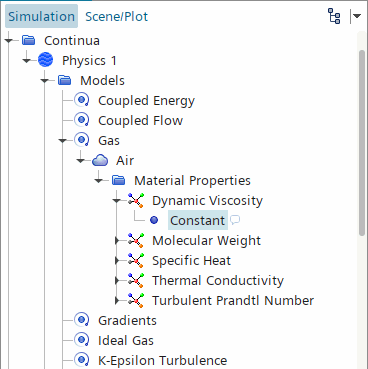Click the Dynamic Viscosity property icon
Screen dimensions: 368x369
coord(136,200)
